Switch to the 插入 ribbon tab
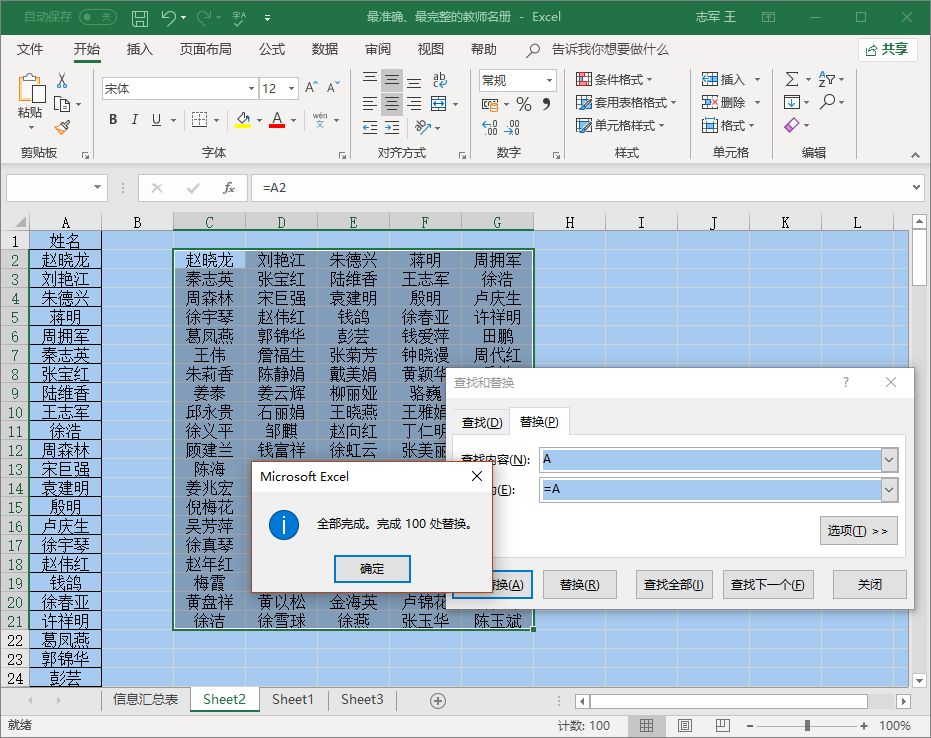Screen dimensions: 931x738 point(140,49)
